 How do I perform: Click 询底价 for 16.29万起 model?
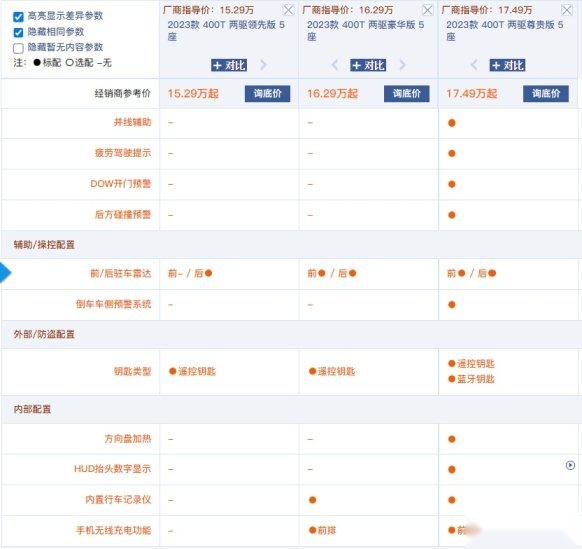coord(406,94)
